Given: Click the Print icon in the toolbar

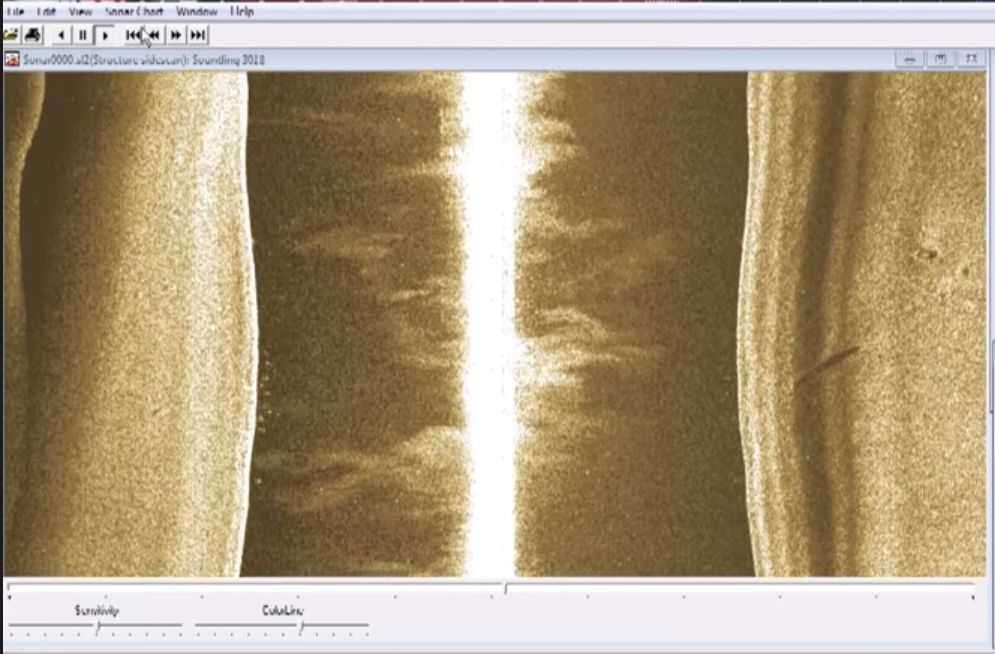Looking at the screenshot, I should (32, 35).
